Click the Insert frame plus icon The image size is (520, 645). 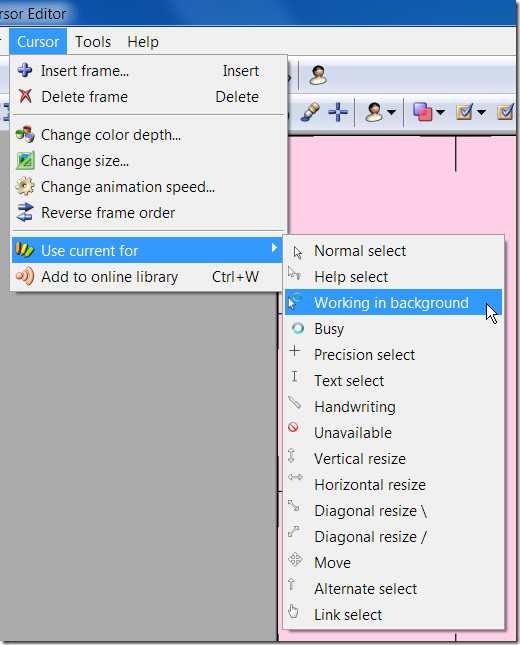(25, 70)
